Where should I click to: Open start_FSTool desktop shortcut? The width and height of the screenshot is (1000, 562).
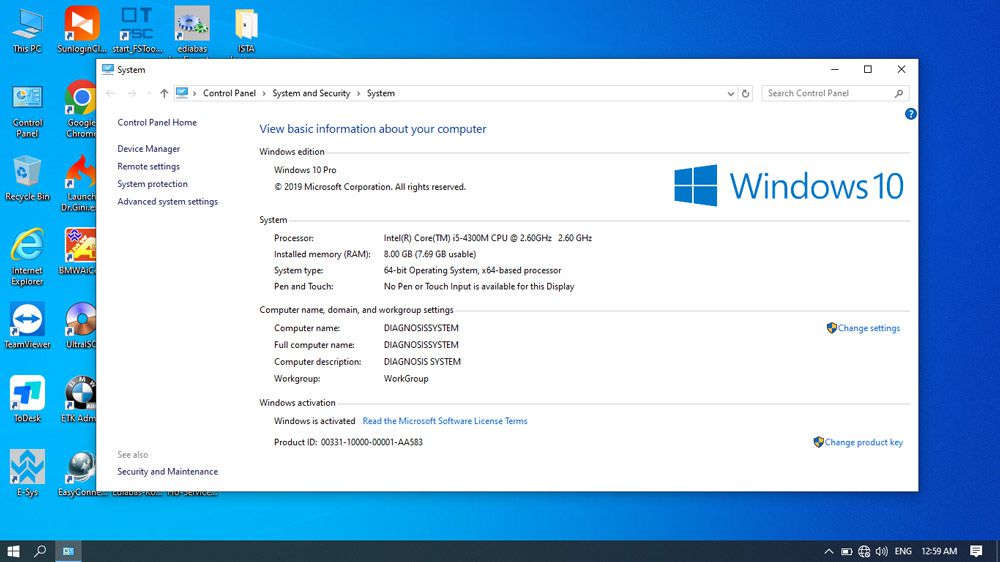[x=137, y=31]
